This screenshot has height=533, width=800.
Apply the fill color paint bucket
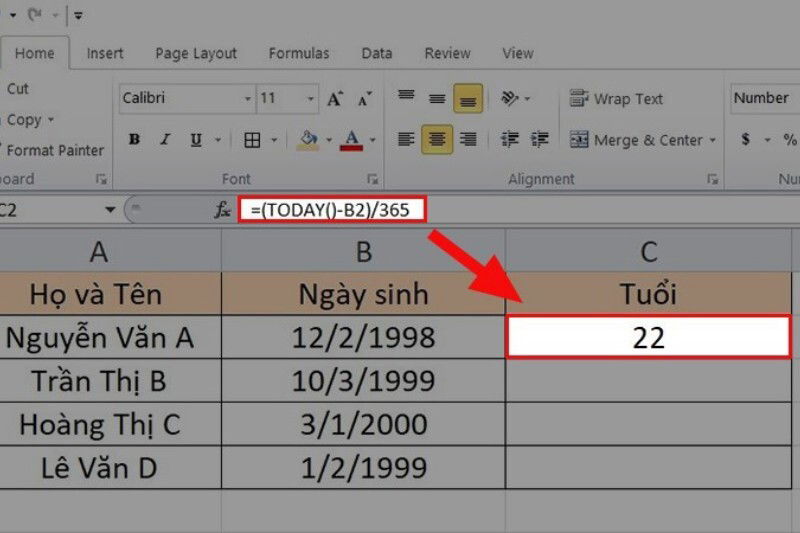(309, 139)
